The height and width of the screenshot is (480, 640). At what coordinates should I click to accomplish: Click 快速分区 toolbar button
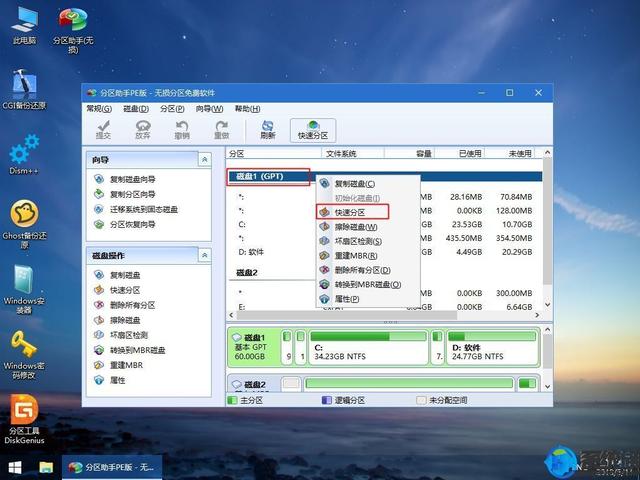point(313,130)
